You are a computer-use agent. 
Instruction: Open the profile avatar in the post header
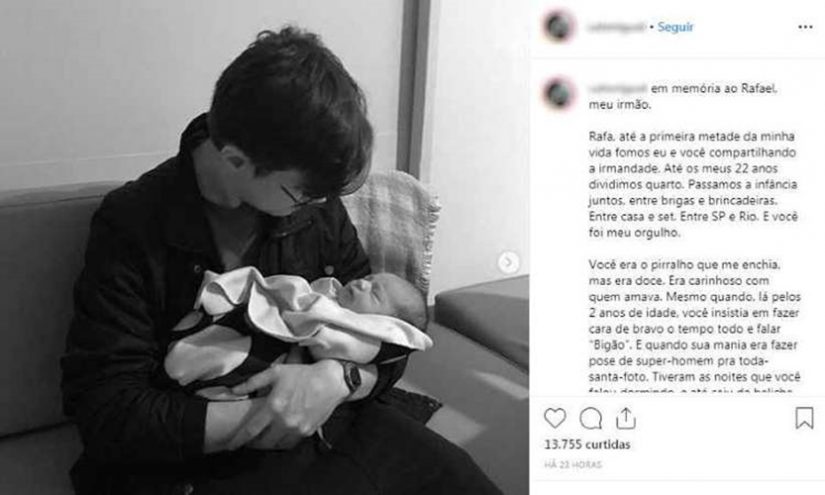(x=558, y=26)
